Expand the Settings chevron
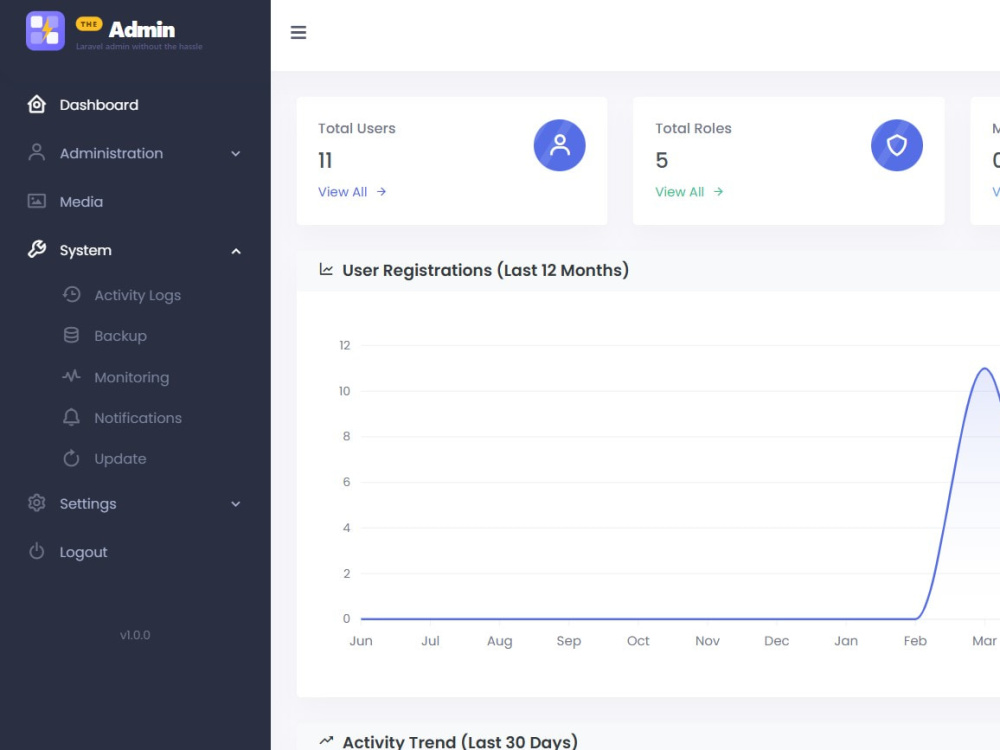The height and width of the screenshot is (750, 1000). 236,504
